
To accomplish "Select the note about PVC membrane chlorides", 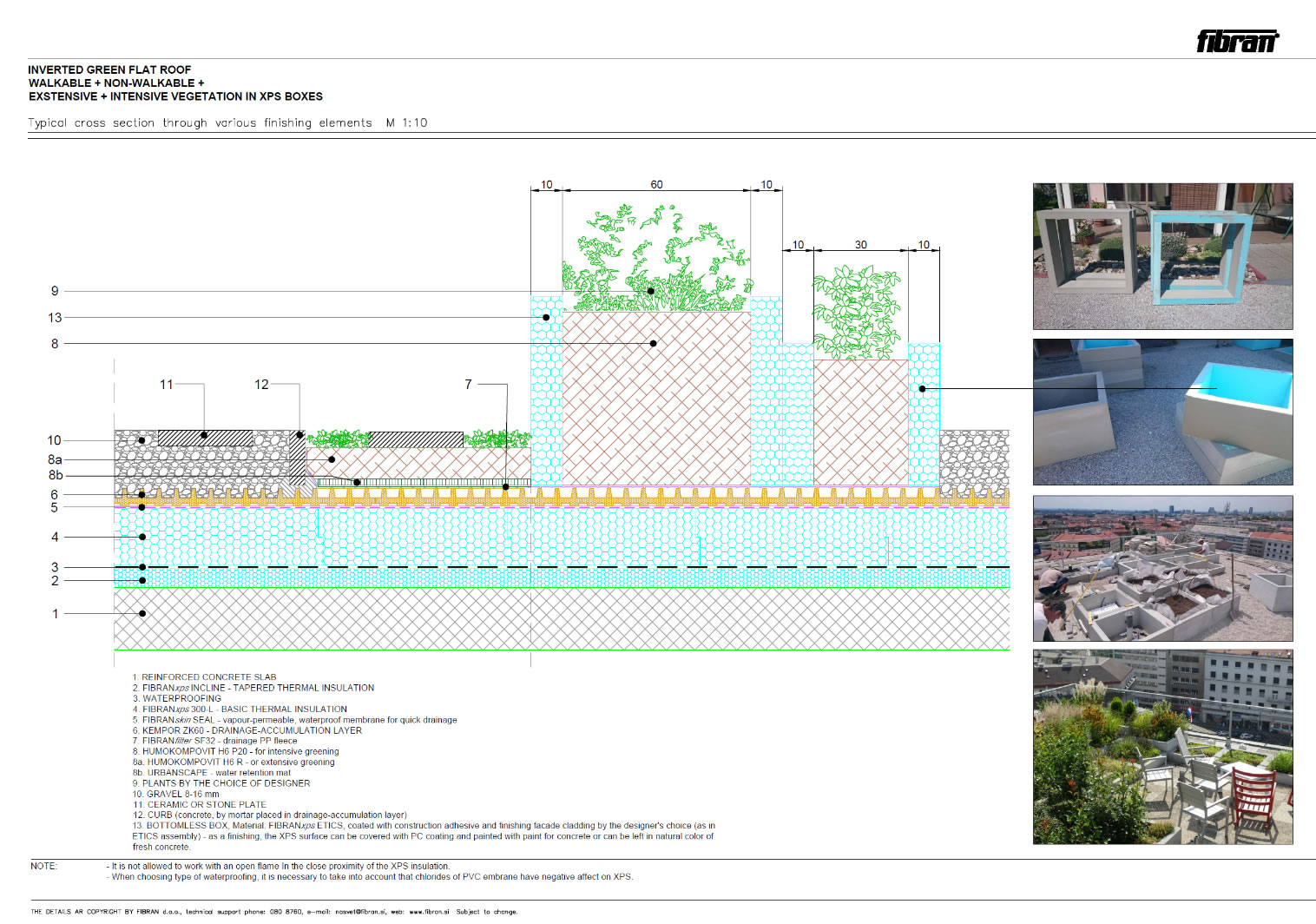I will pyautogui.click(x=370, y=876).
